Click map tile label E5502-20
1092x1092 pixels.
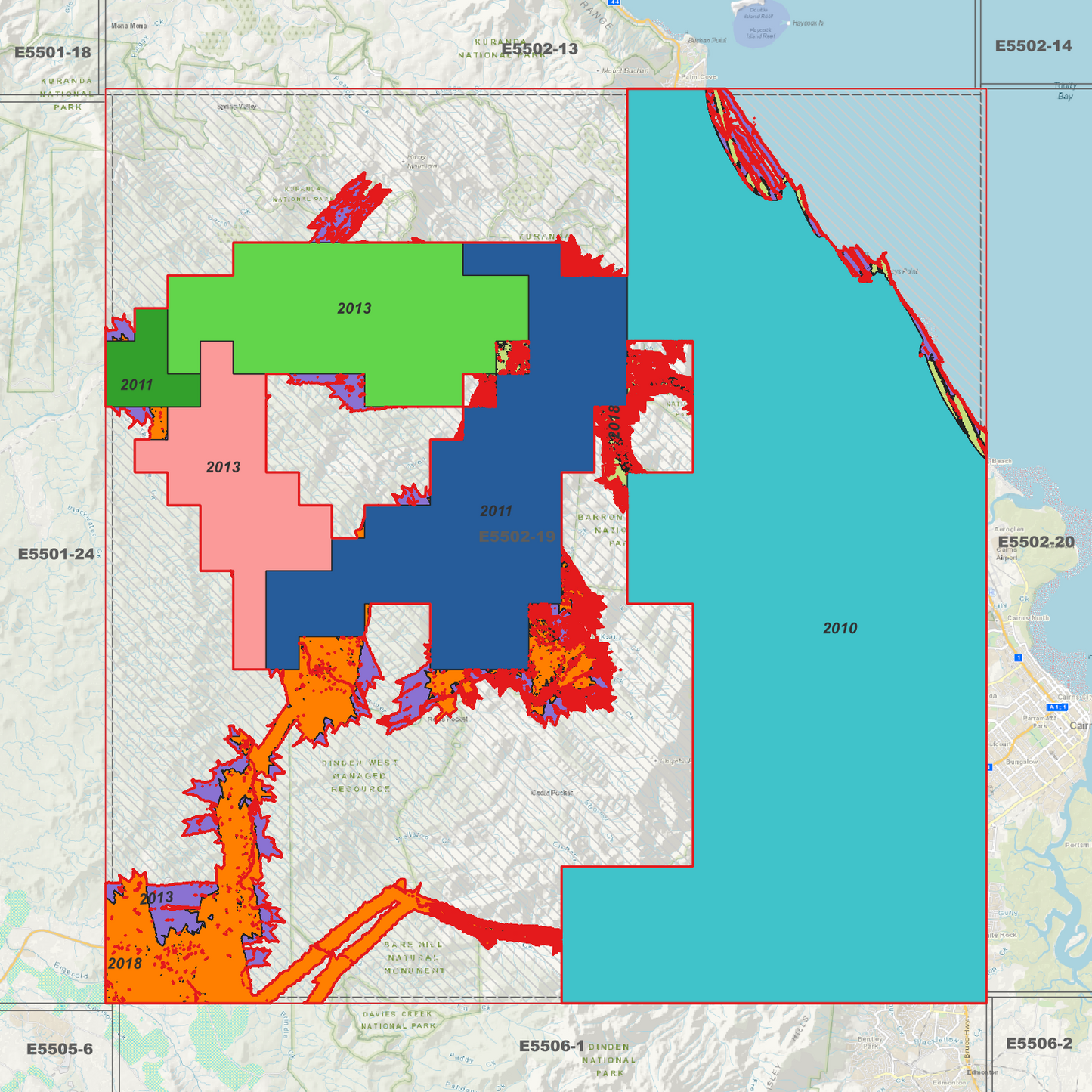(x=1035, y=543)
